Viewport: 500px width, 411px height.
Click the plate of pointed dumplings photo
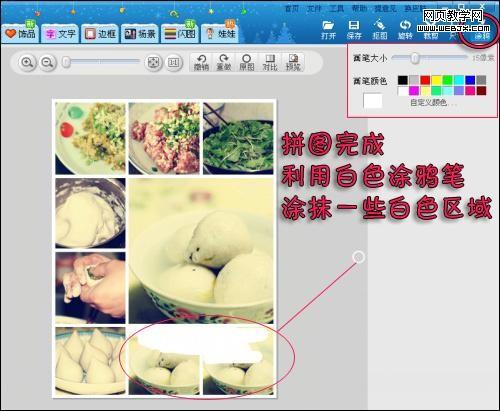[x=90, y=361]
